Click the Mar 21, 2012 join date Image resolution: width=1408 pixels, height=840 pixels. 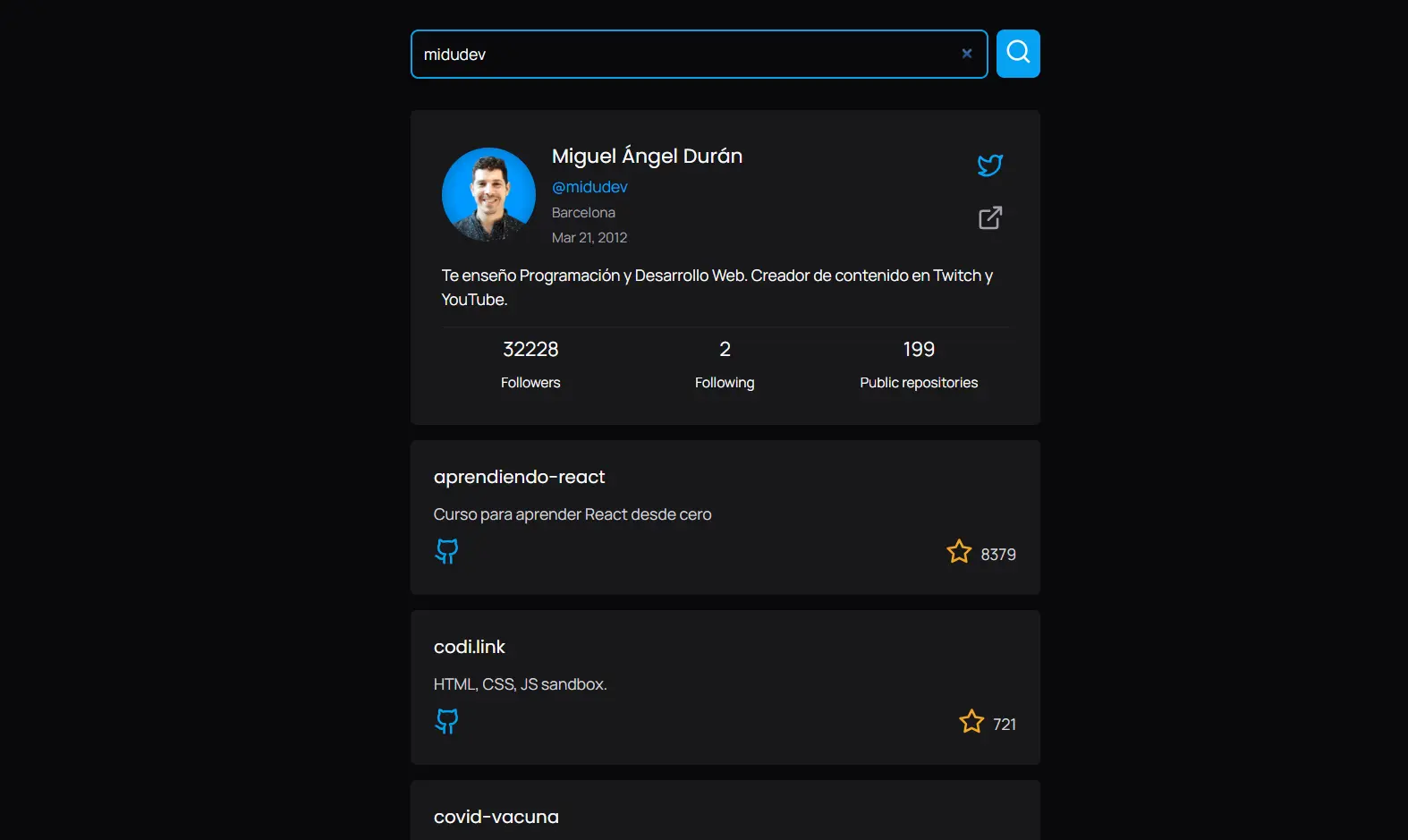tap(589, 238)
